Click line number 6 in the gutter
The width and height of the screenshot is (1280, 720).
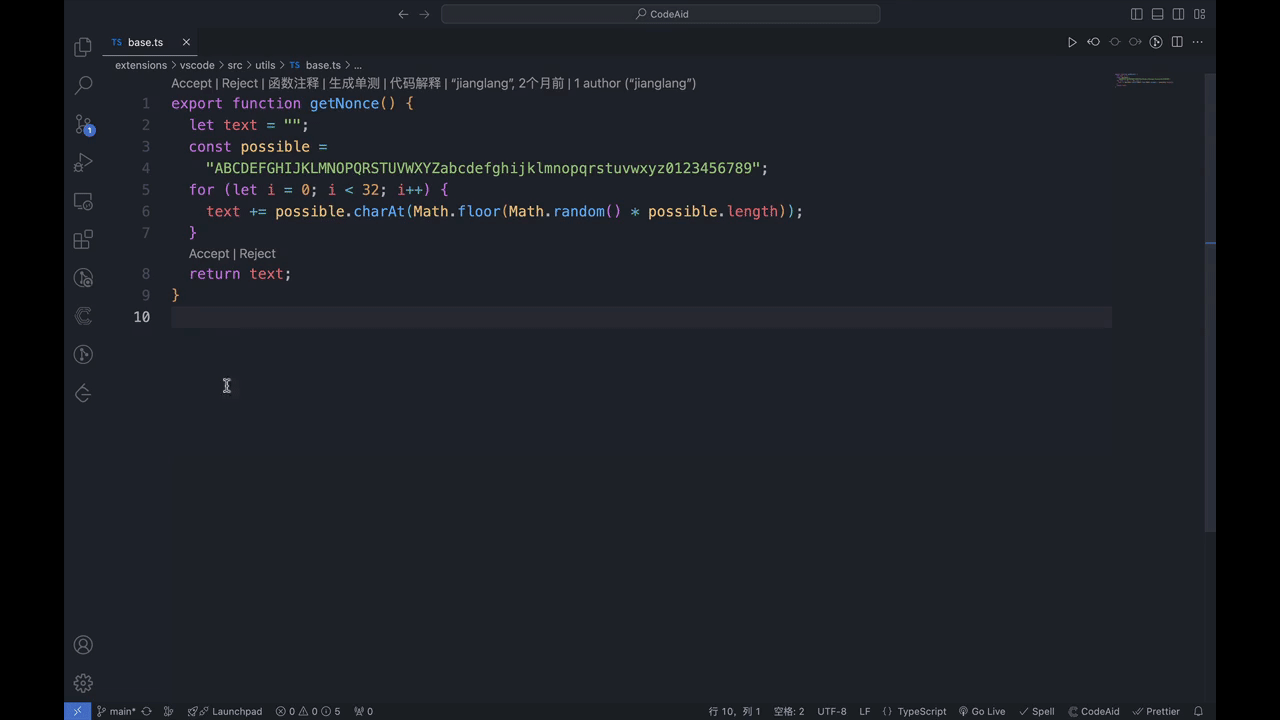146,211
